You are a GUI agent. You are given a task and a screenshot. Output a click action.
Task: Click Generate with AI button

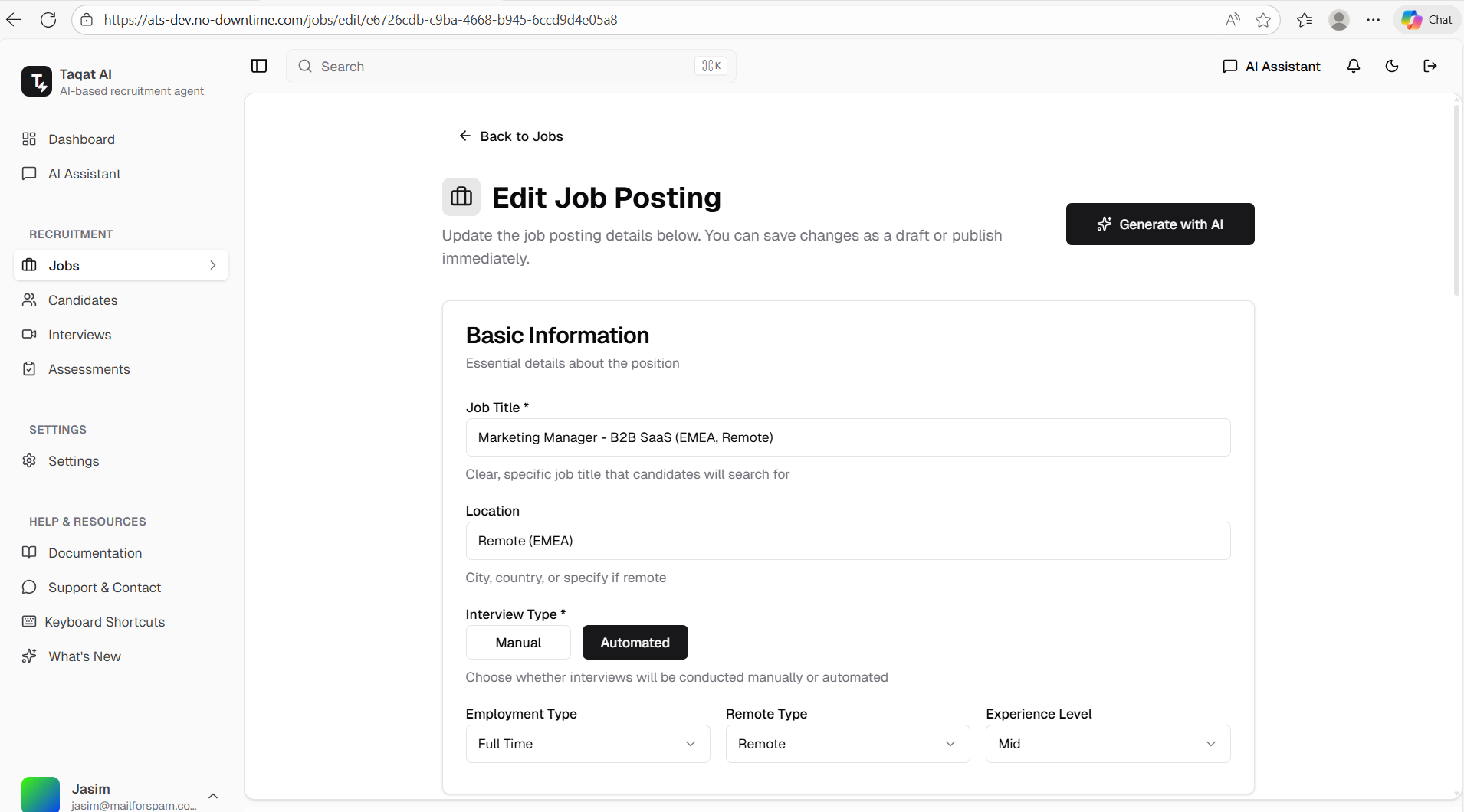(x=1160, y=224)
